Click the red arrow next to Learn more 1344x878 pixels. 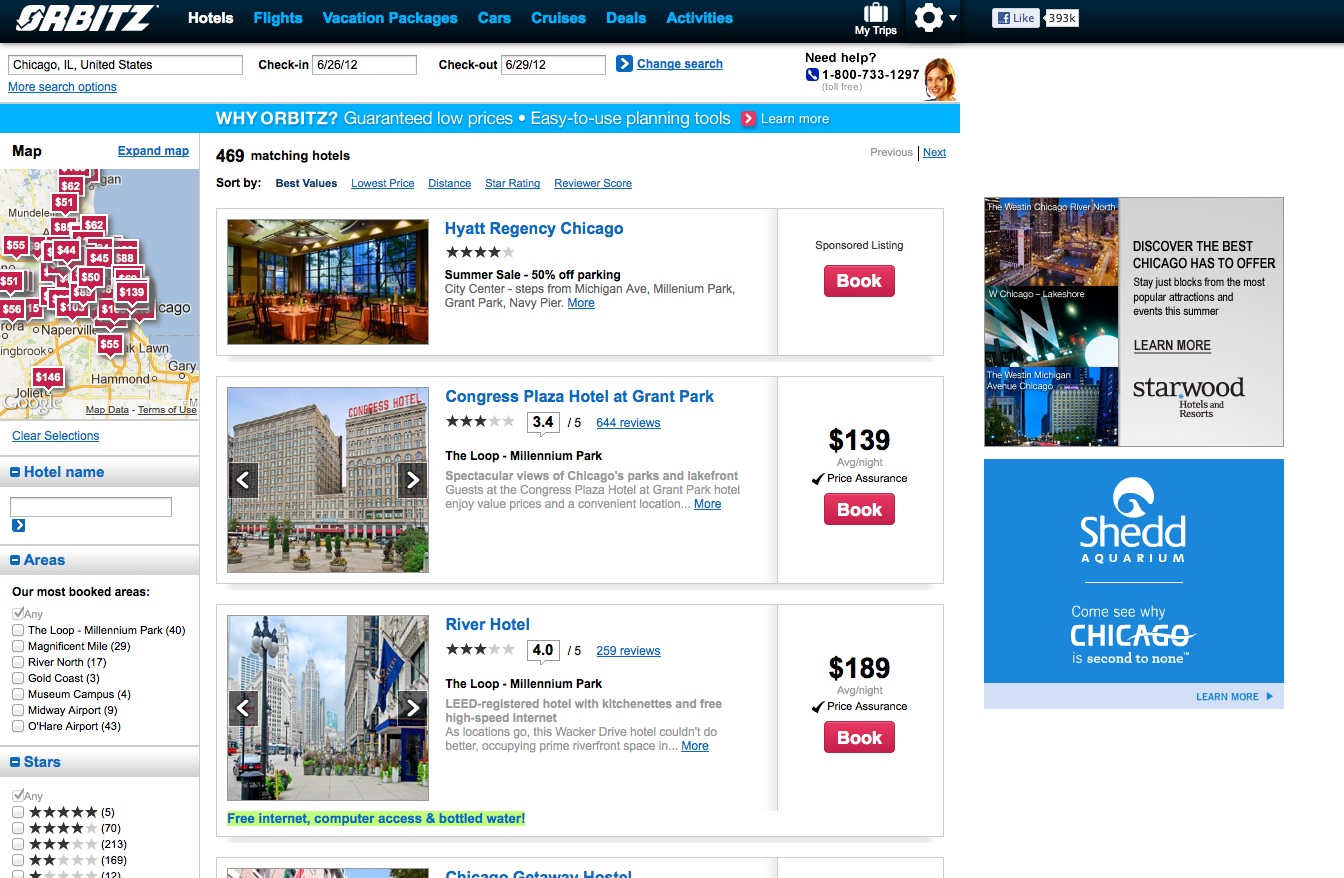coord(748,119)
